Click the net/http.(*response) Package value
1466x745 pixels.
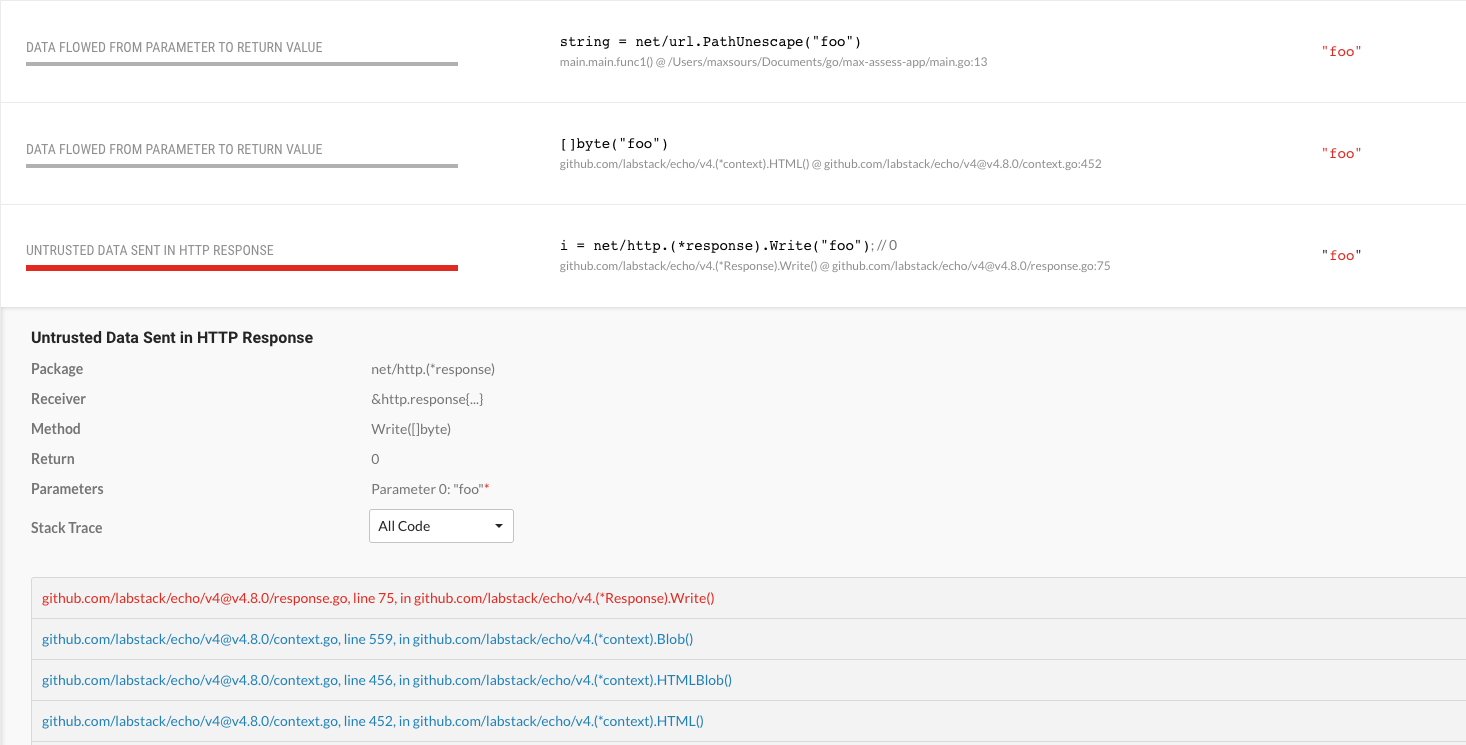pyautogui.click(x=430, y=368)
